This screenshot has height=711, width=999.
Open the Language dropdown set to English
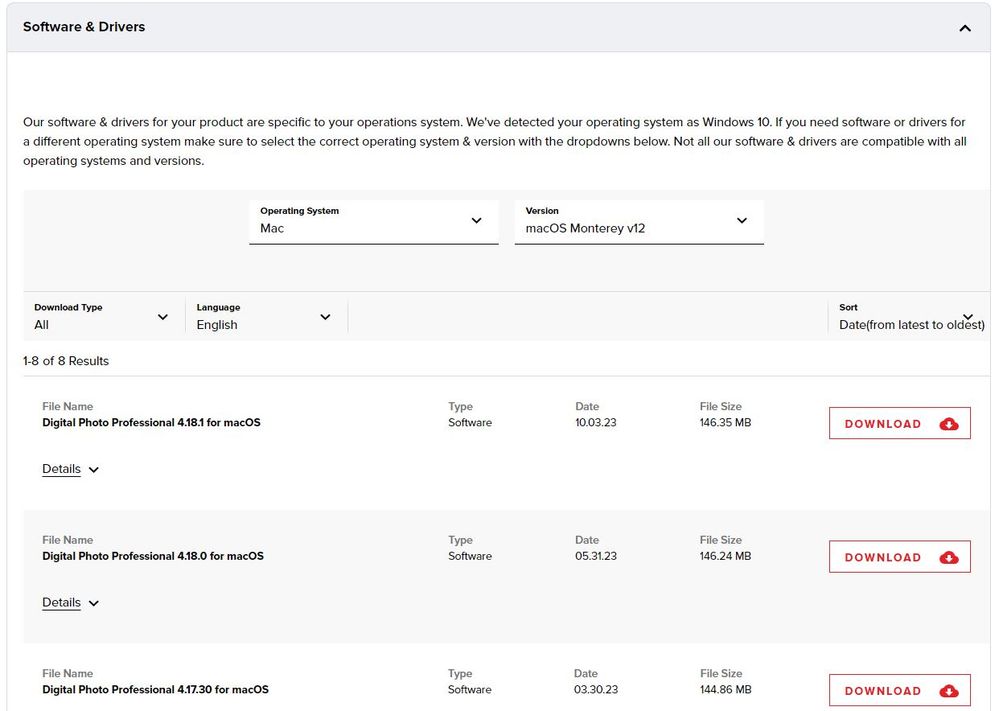coord(264,317)
